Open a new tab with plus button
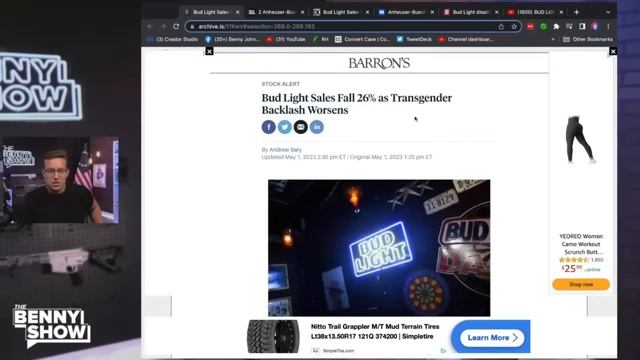The image size is (640, 360). 576,12
